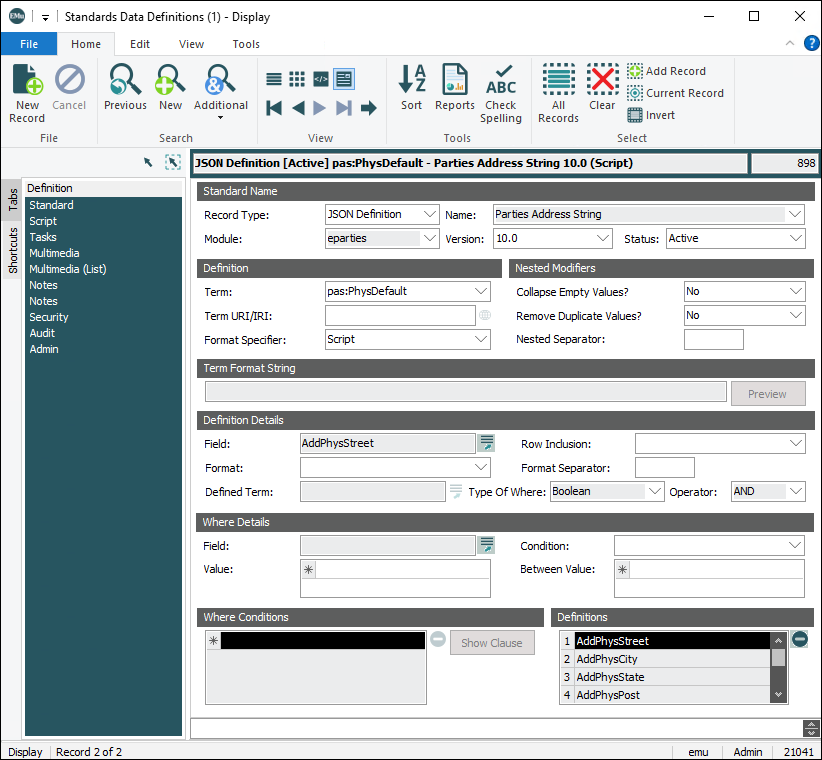Image resolution: width=822 pixels, height=760 pixels.
Task: Open the Record Type dropdown
Action: pyautogui.click(x=430, y=214)
